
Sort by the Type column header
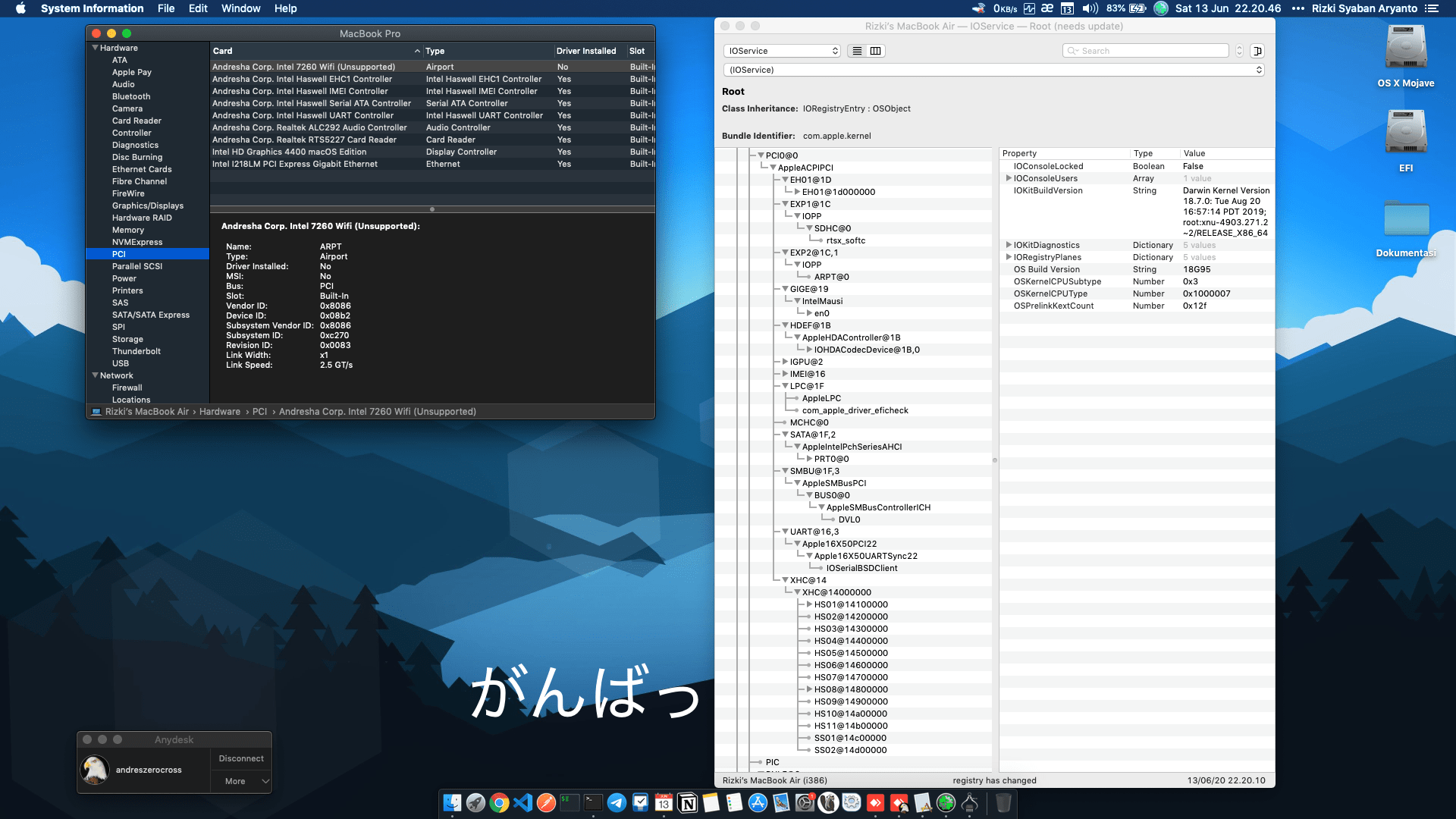pos(488,51)
